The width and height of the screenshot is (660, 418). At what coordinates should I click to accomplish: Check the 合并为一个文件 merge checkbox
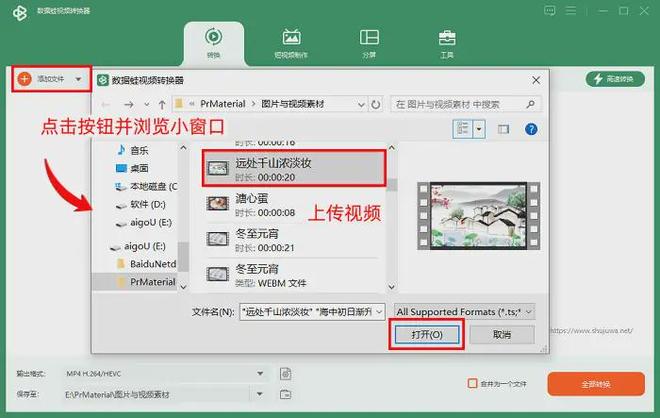(x=472, y=383)
